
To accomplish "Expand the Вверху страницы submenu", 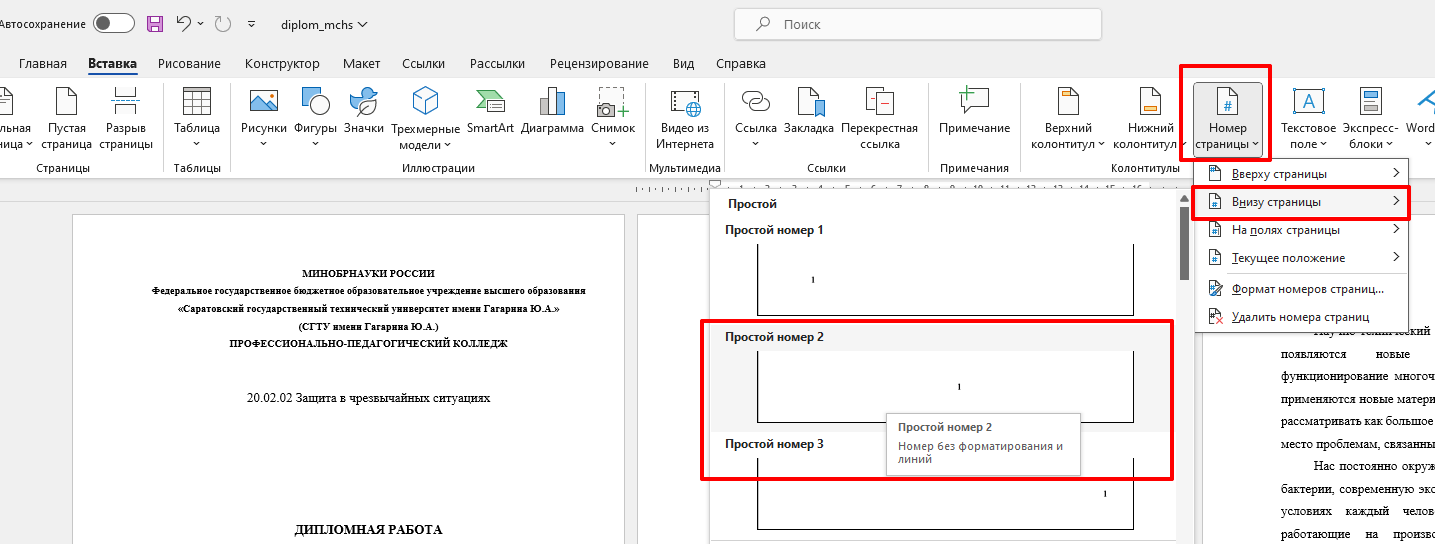I will click(1302, 174).
